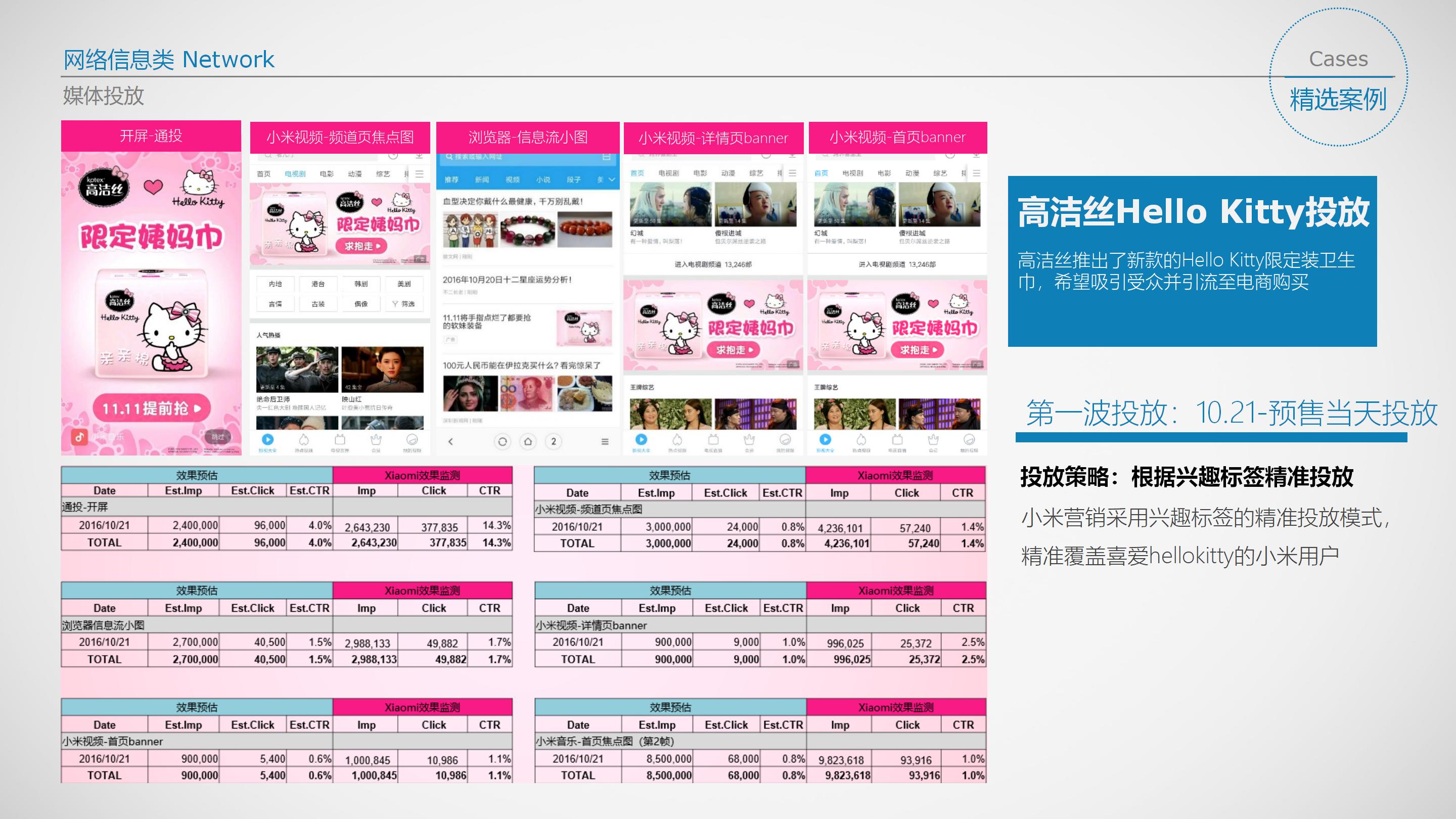Switch to 新闻 tab in browser
This screenshot has height=819, width=1456.
482,180
